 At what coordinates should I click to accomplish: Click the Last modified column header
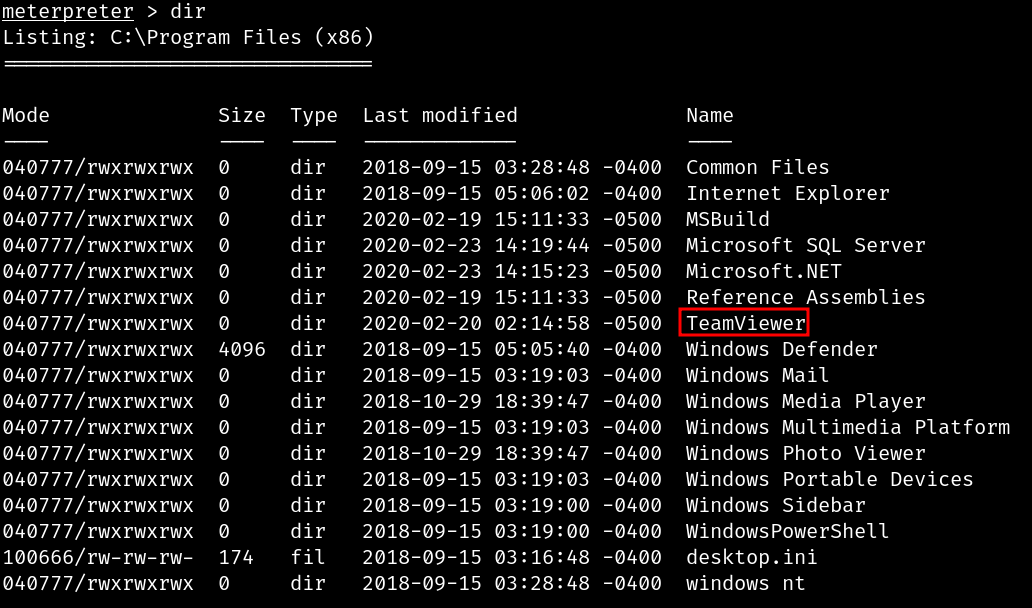pyautogui.click(x=440, y=115)
